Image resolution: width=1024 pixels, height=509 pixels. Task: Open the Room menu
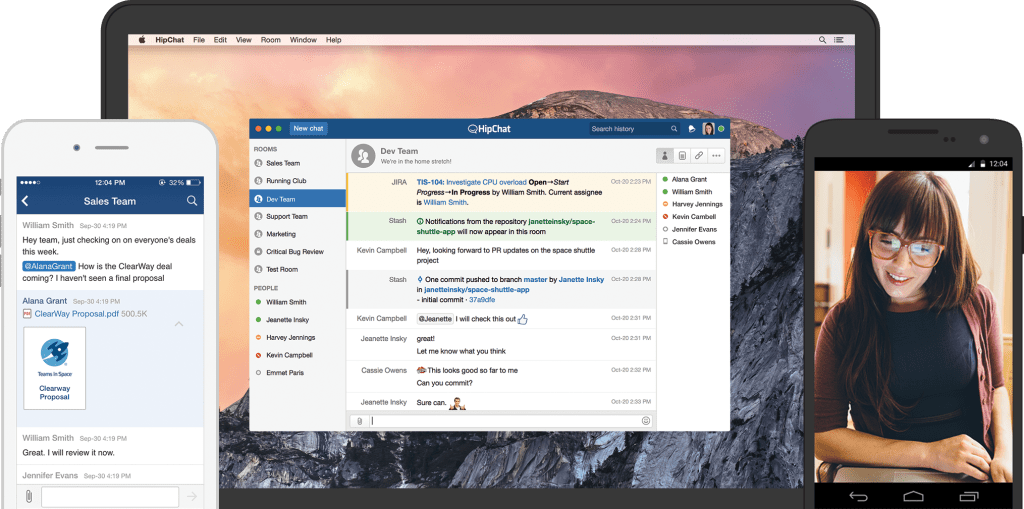point(270,40)
